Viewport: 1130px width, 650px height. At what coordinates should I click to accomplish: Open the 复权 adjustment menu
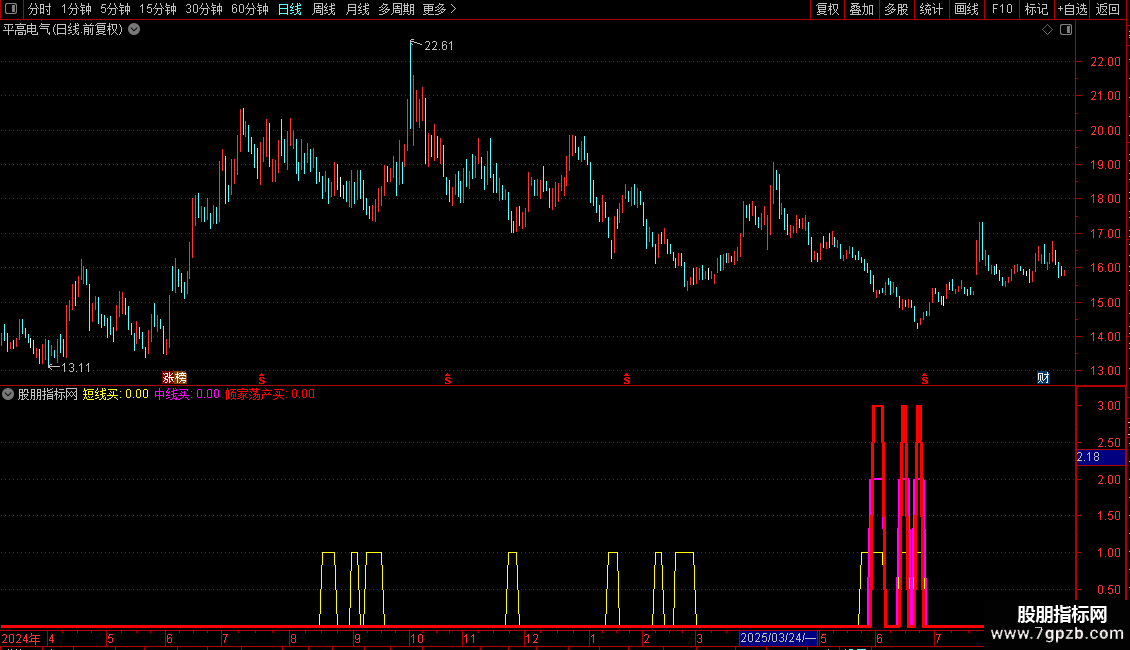click(827, 9)
